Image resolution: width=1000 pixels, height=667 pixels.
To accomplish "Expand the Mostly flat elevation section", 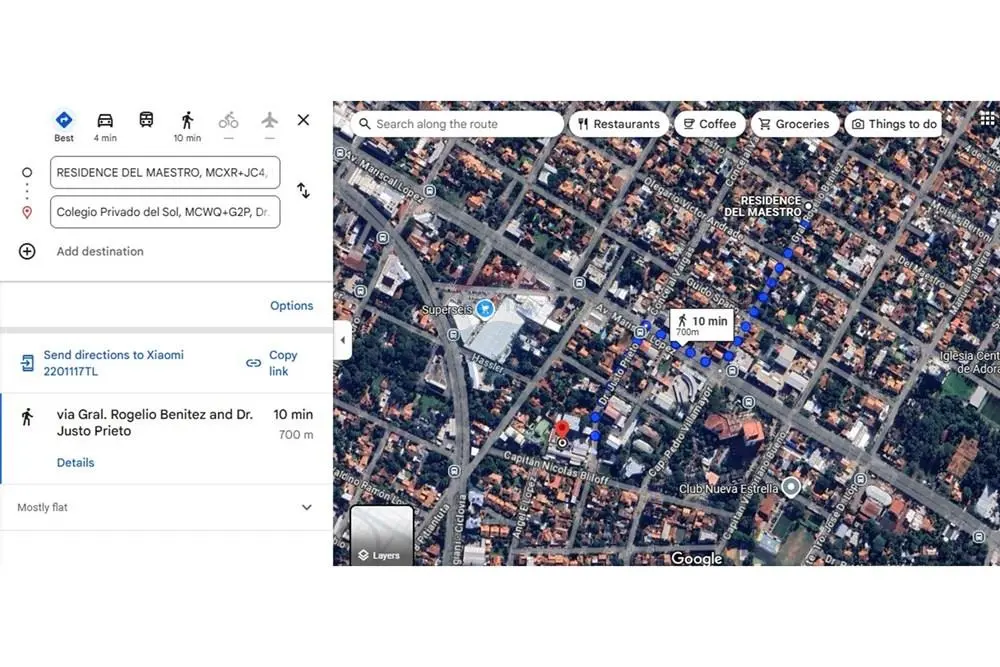I will (307, 508).
